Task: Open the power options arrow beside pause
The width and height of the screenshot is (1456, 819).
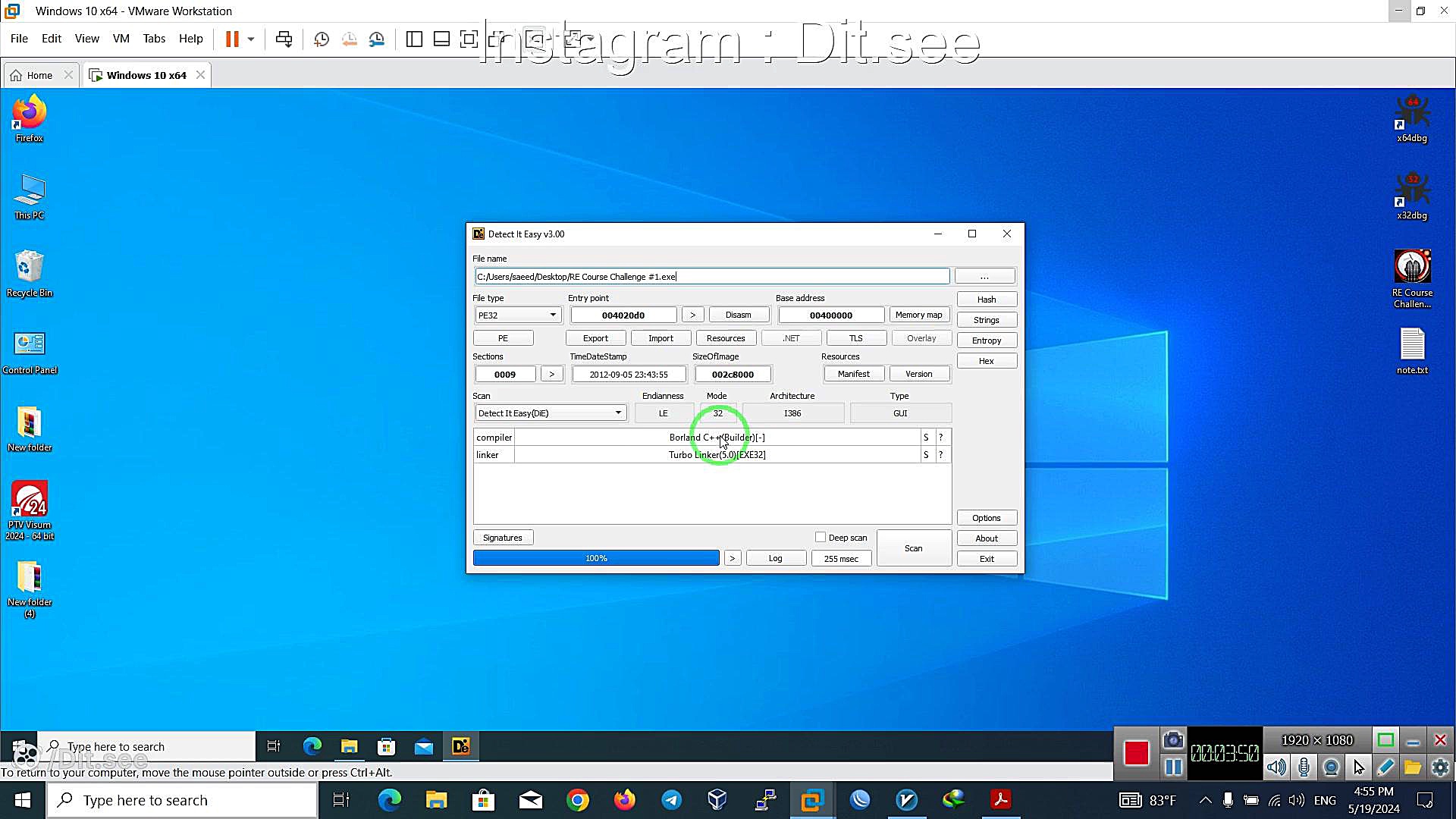Action: (251, 39)
